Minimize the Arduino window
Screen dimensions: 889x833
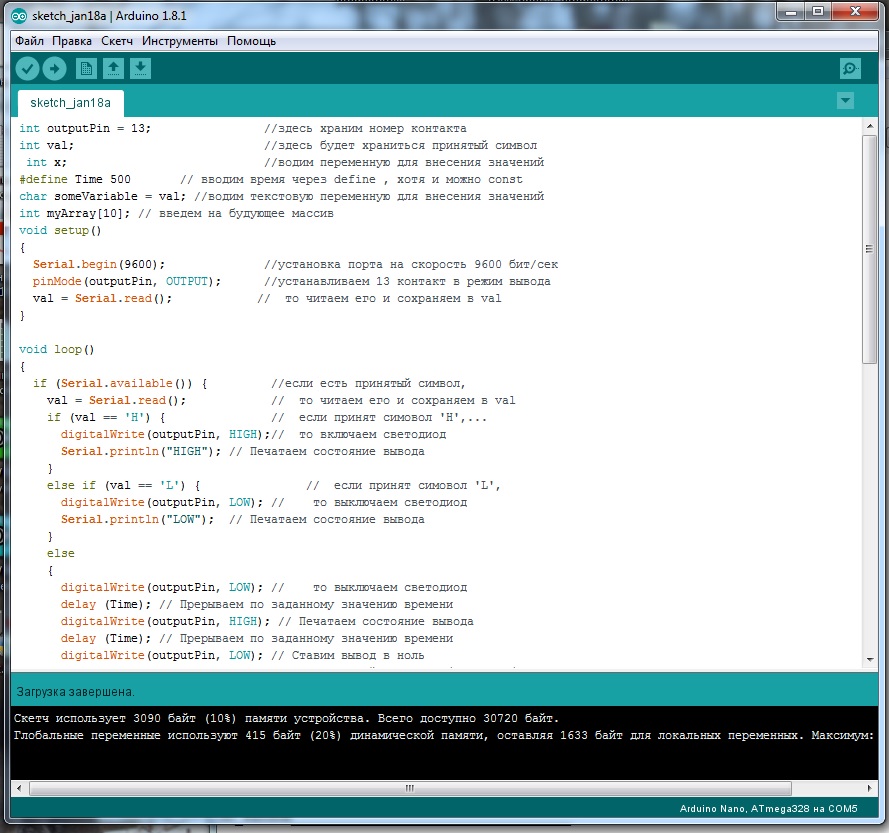click(791, 11)
